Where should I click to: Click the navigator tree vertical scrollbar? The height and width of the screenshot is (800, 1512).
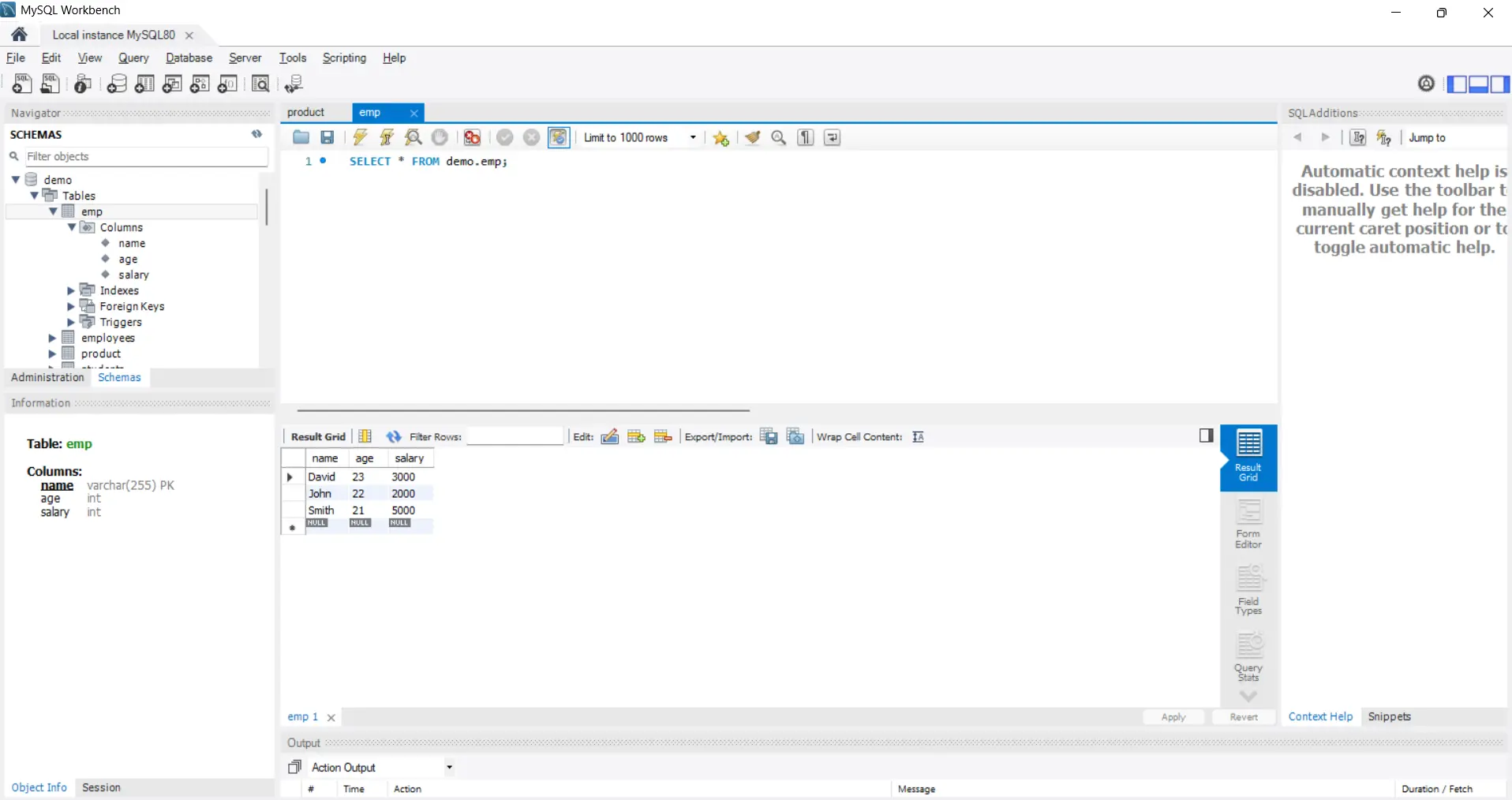[x=267, y=207]
